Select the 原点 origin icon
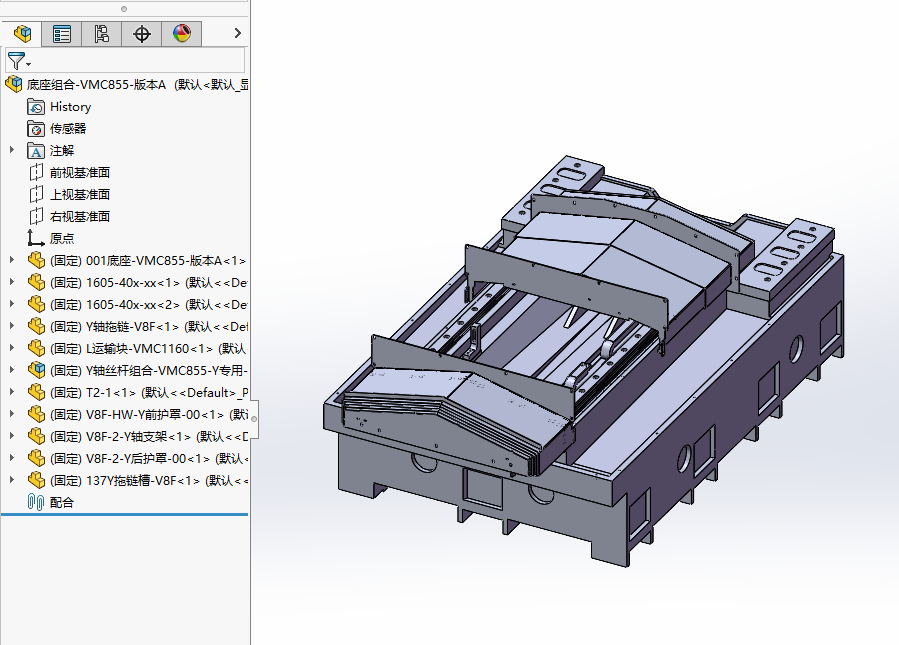Image resolution: width=899 pixels, height=645 pixels. 36,238
